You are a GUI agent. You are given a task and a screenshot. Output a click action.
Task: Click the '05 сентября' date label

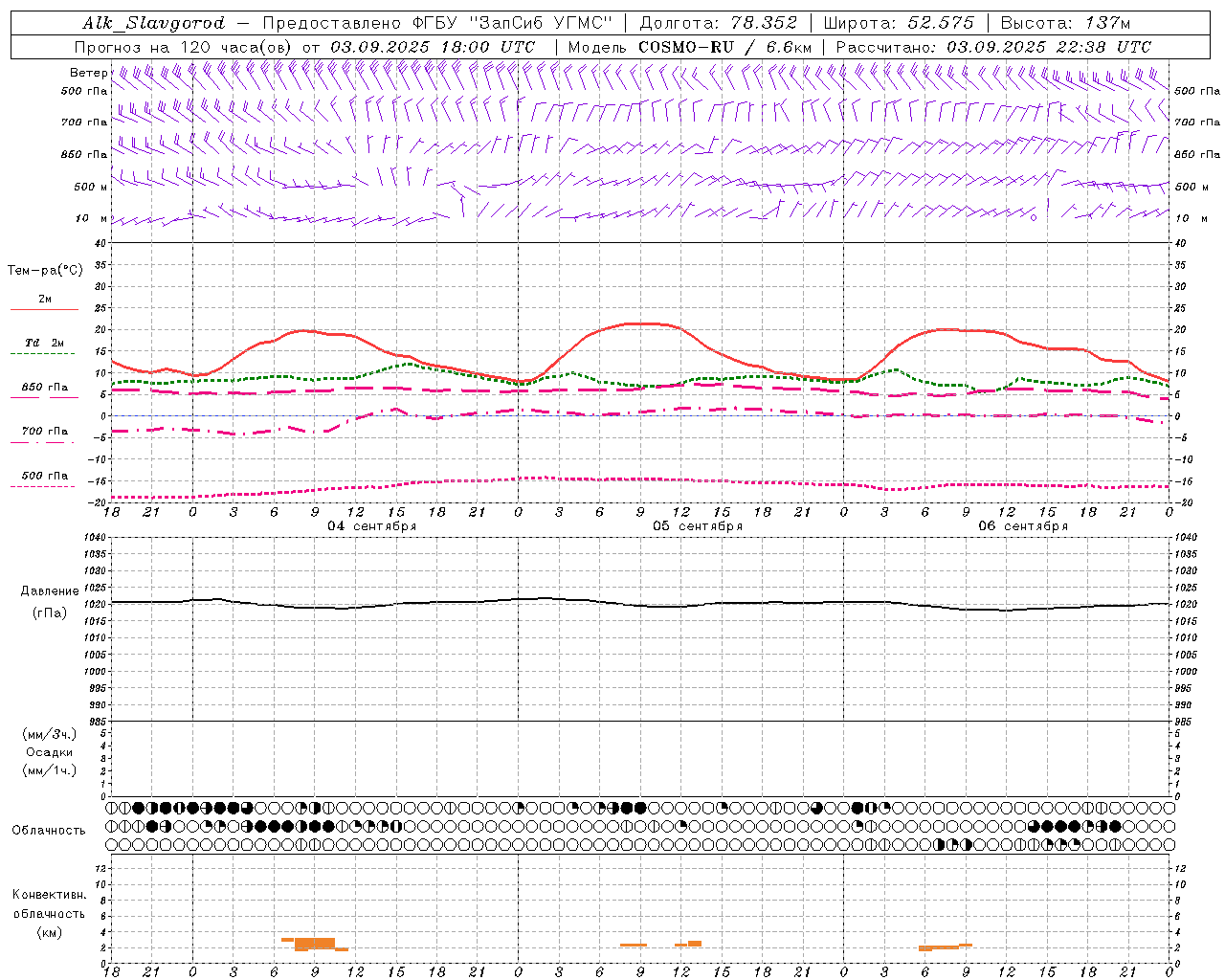tap(698, 525)
